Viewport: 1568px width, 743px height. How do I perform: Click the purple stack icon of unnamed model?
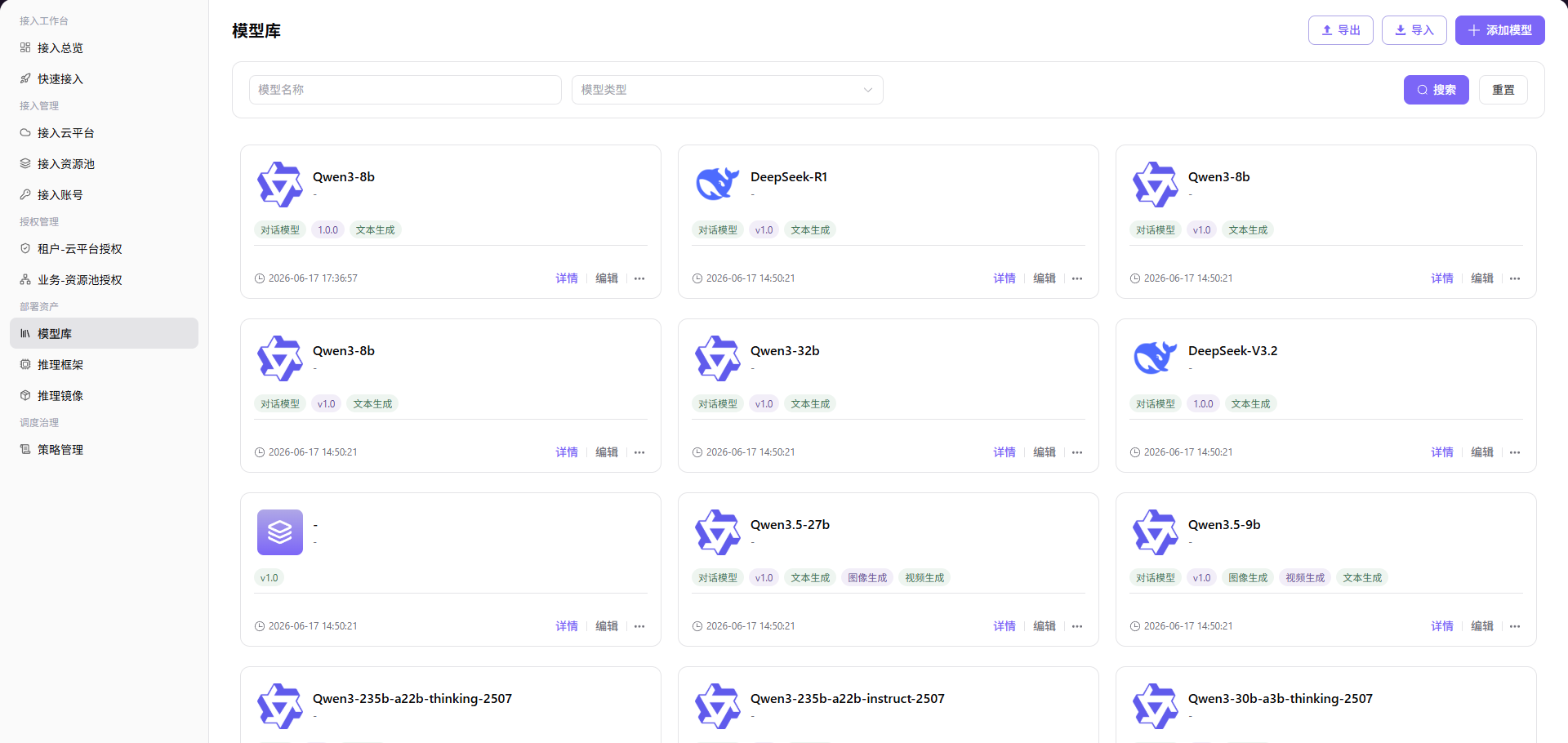(280, 532)
